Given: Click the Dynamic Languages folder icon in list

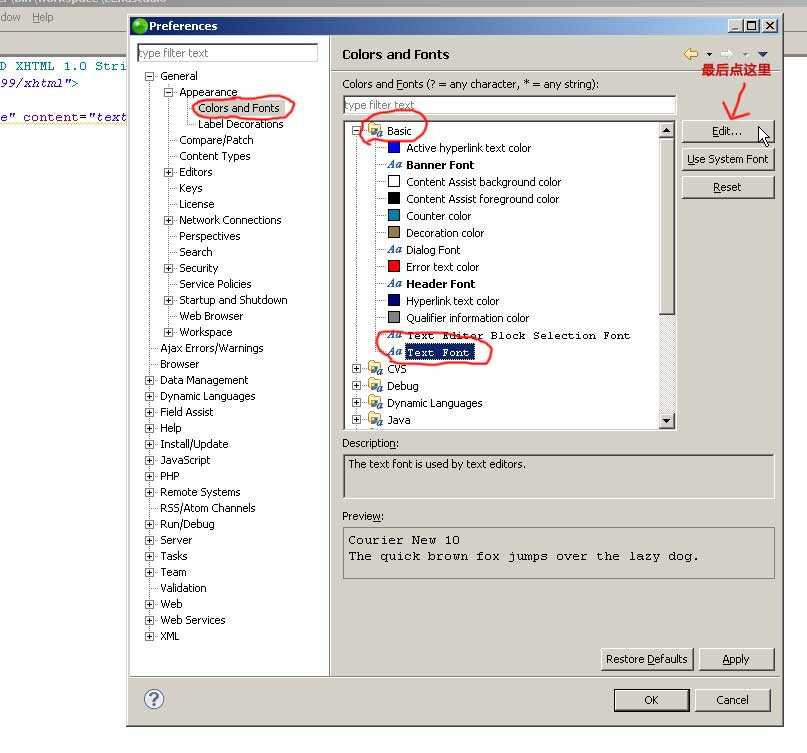Looking at the screenshot, I should pyautogui.click(x=376, y=402).
